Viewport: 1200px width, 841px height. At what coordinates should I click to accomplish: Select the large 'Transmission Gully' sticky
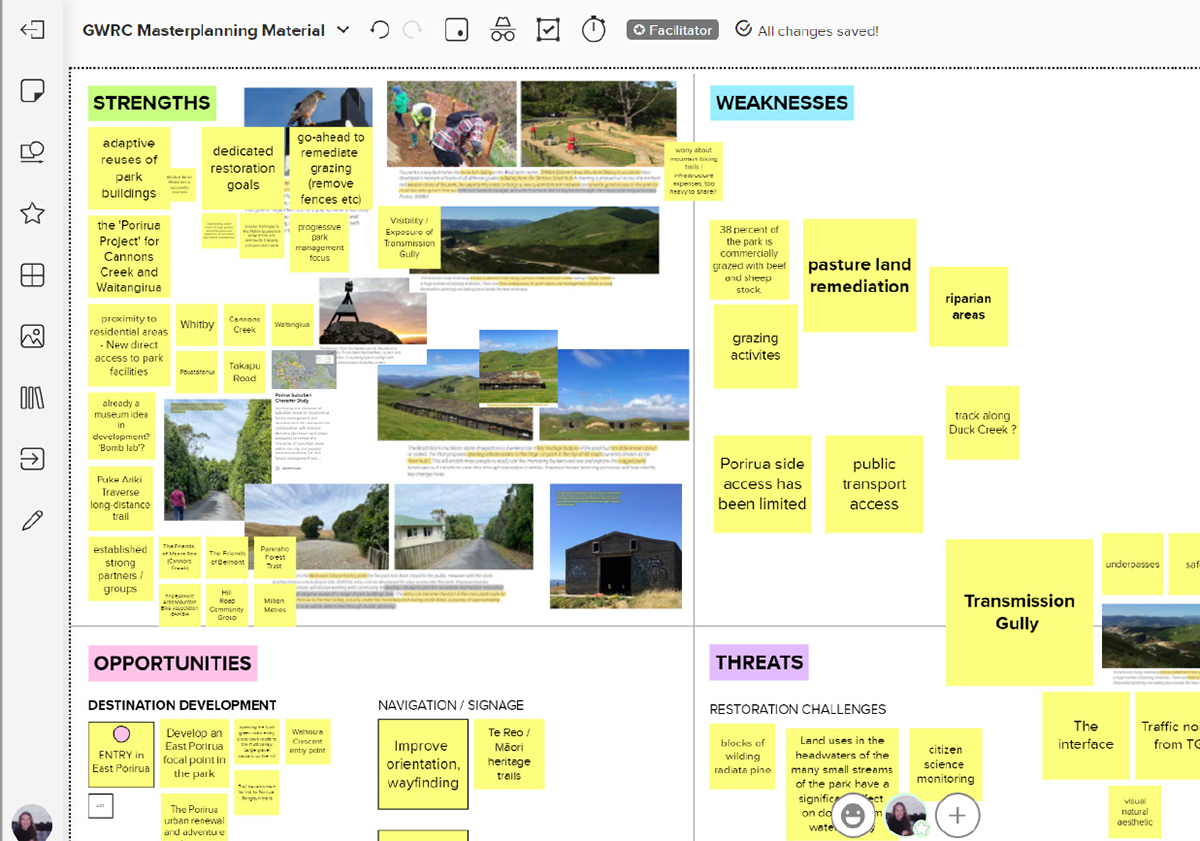(1019, 612)
